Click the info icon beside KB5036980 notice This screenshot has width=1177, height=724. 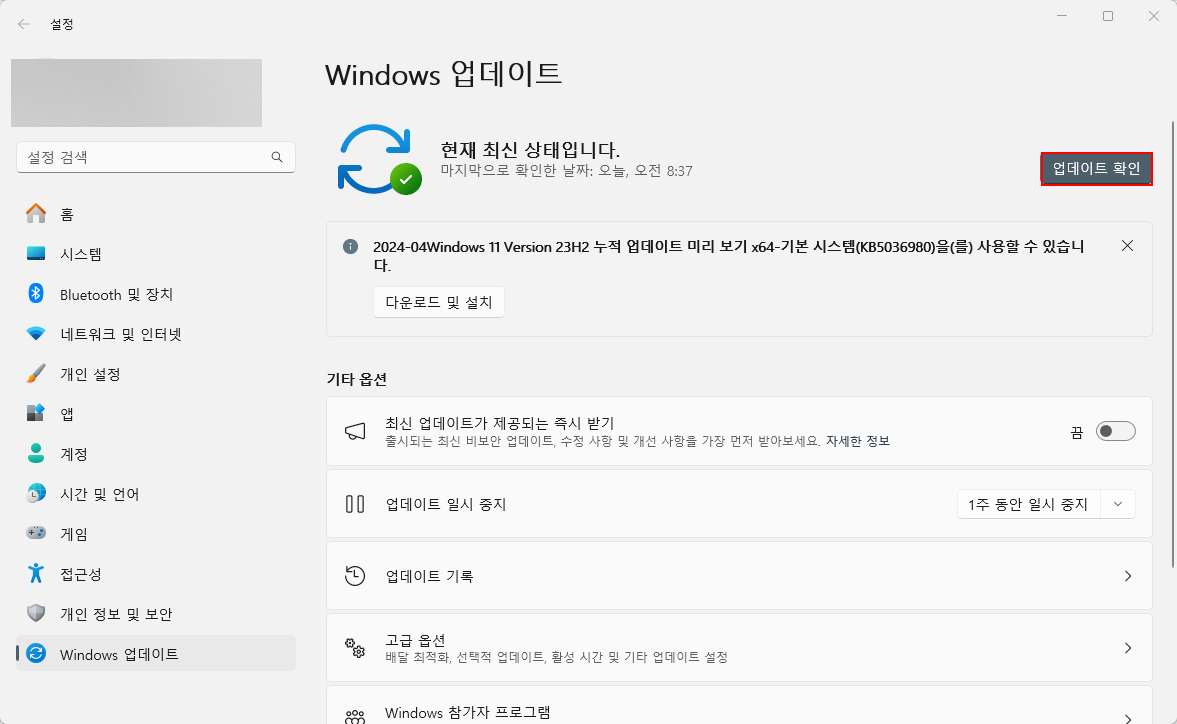[x=351, y=246]
